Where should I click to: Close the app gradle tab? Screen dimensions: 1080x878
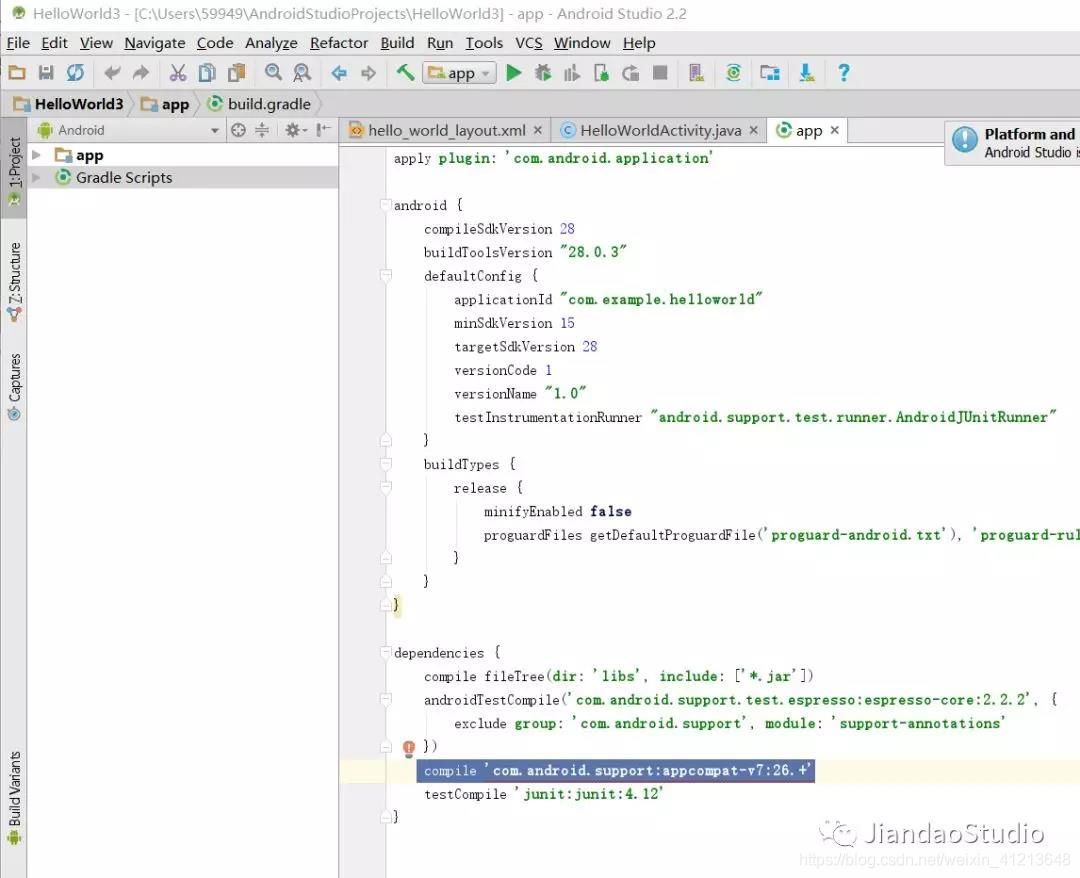(x=835, y=129)
